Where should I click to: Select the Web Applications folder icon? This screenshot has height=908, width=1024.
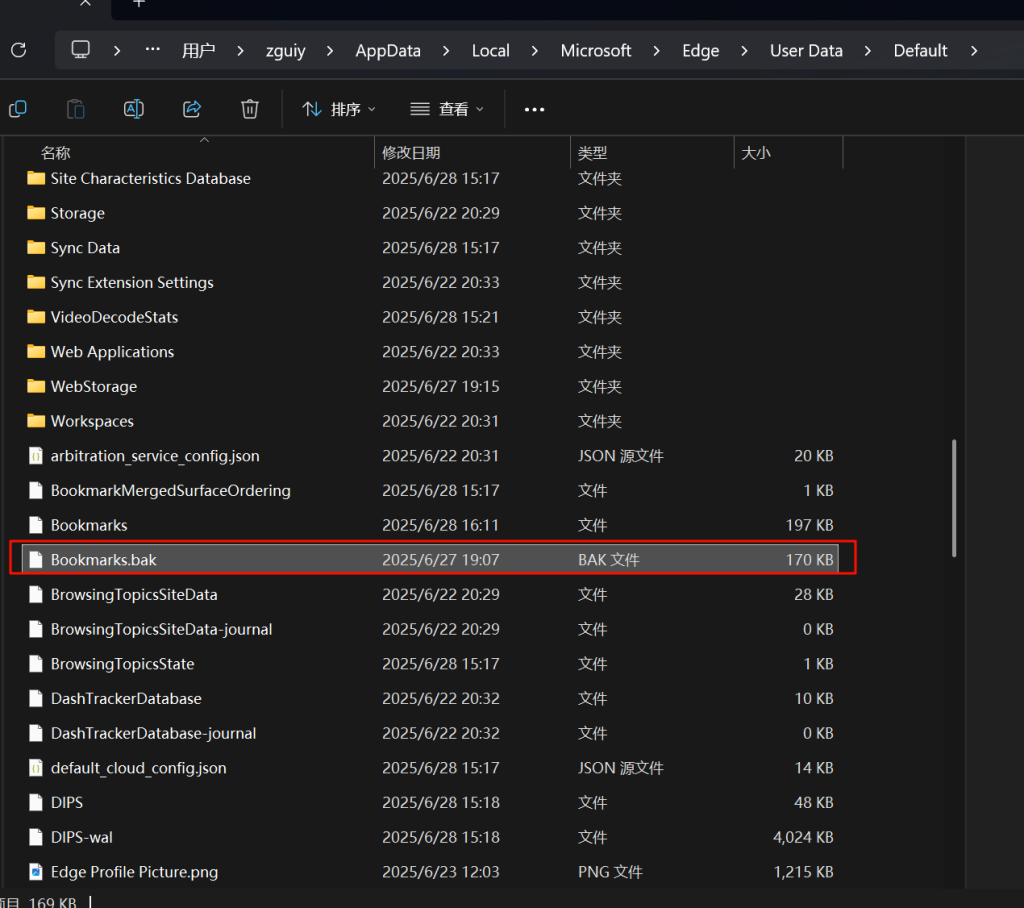[x=36, y=351]
